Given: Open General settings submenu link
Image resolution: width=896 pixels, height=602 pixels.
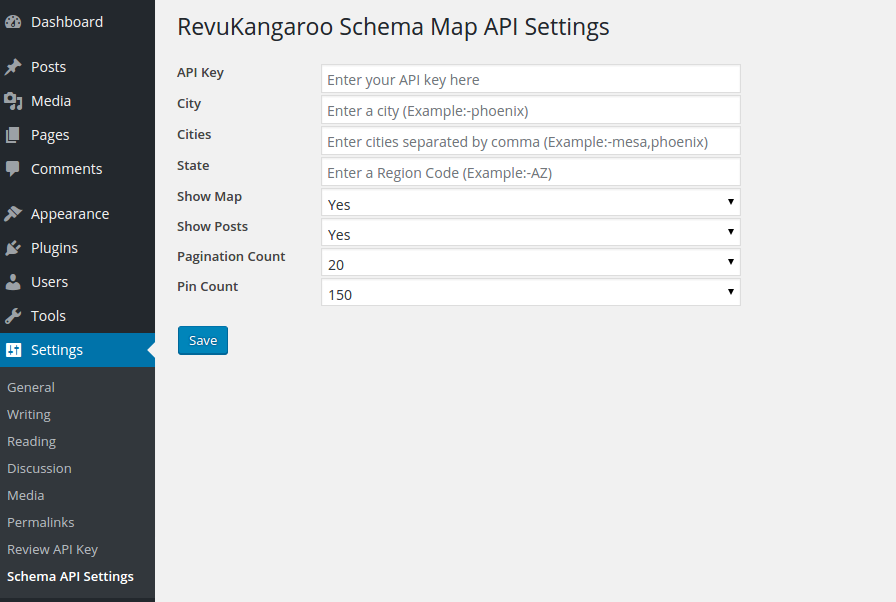Looking at the screenshot, I should click(x=31, y=387).
